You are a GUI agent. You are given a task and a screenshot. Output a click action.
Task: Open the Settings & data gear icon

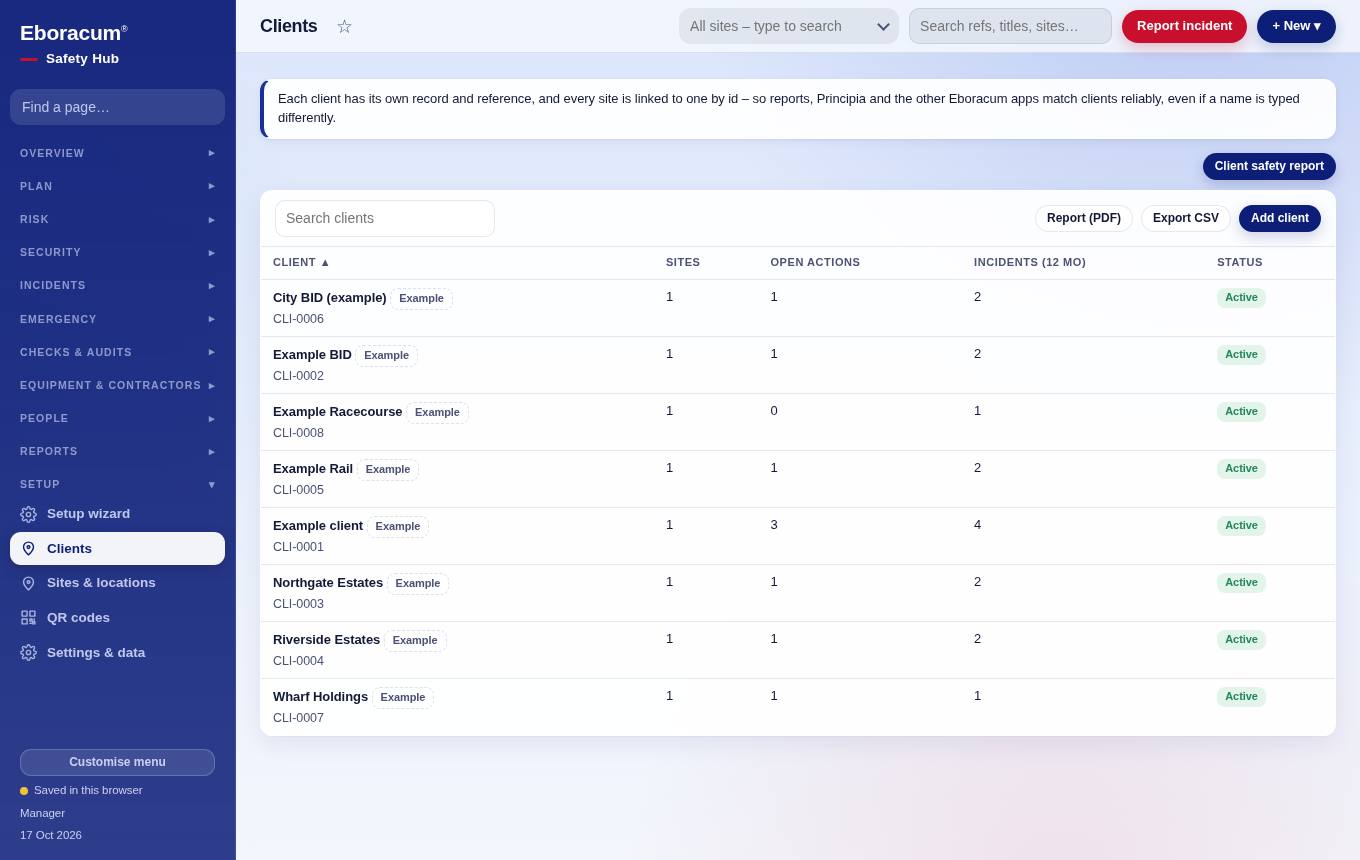tap(28, 652)
